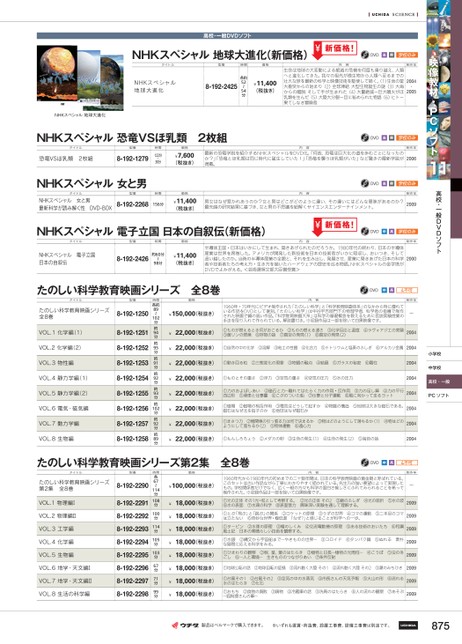This screenshot has width=462, height=644.
Task: Click the purple square icon beside 女と男
Action: click(384, 183)
